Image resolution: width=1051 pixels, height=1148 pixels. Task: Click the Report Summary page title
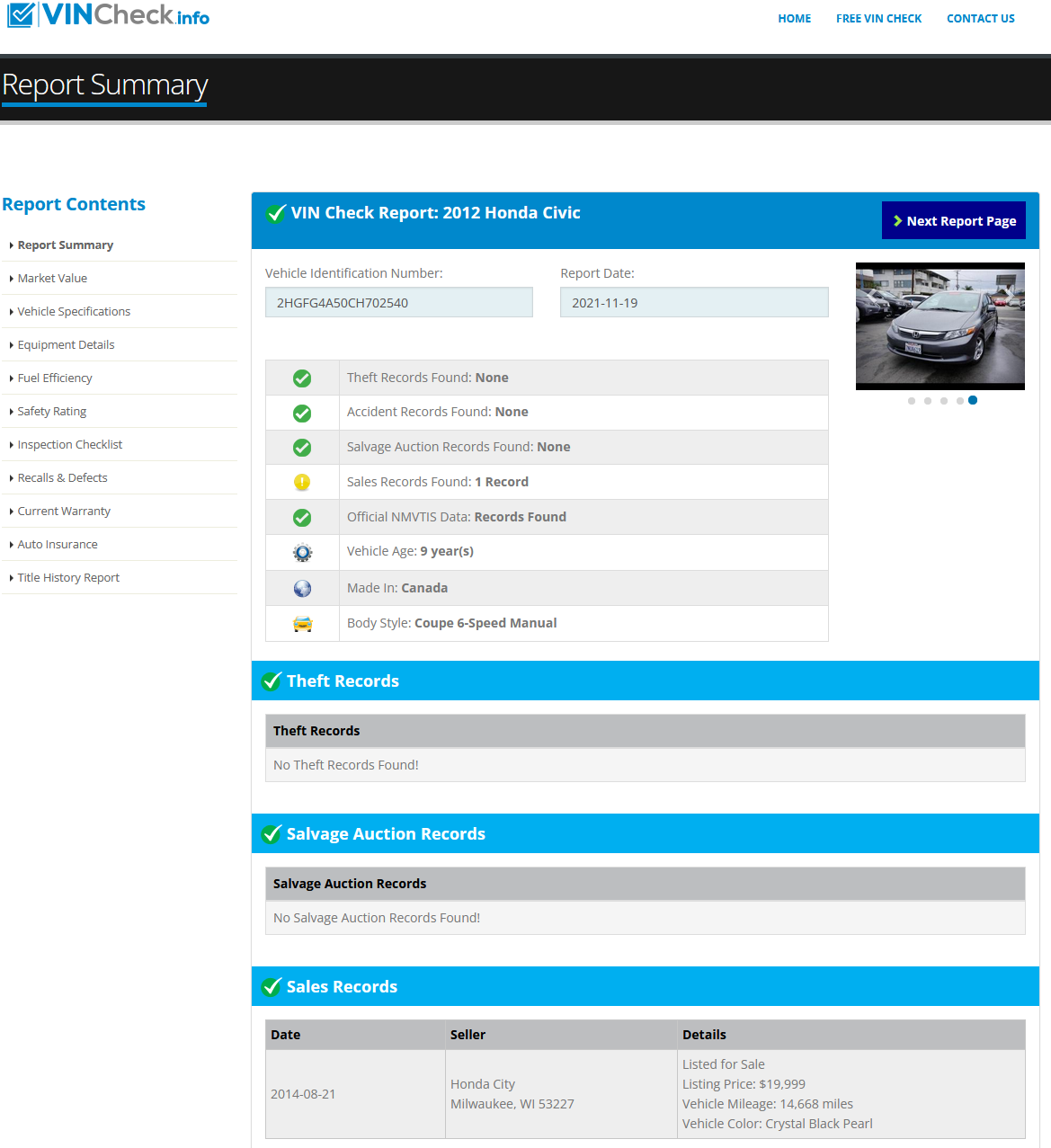point(105,85)
